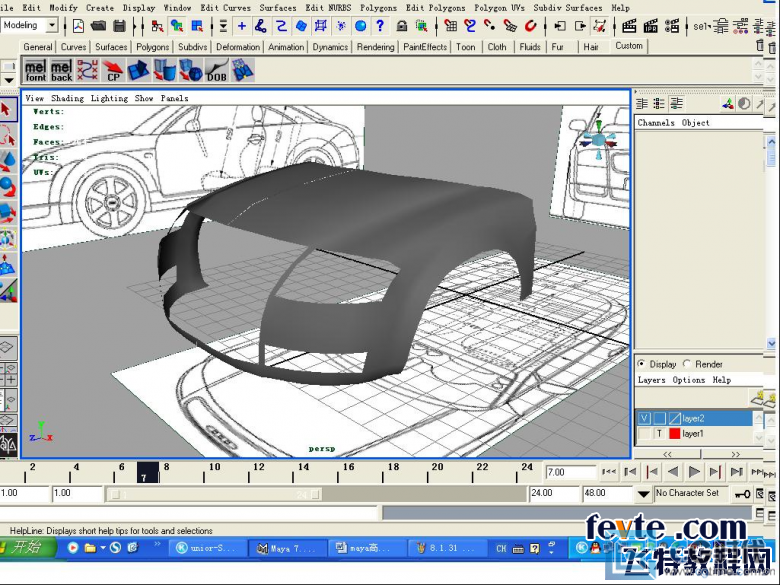Click the unior-S taskbar button
This screenshot has width=780, height=585.
[x=206, y=548]
